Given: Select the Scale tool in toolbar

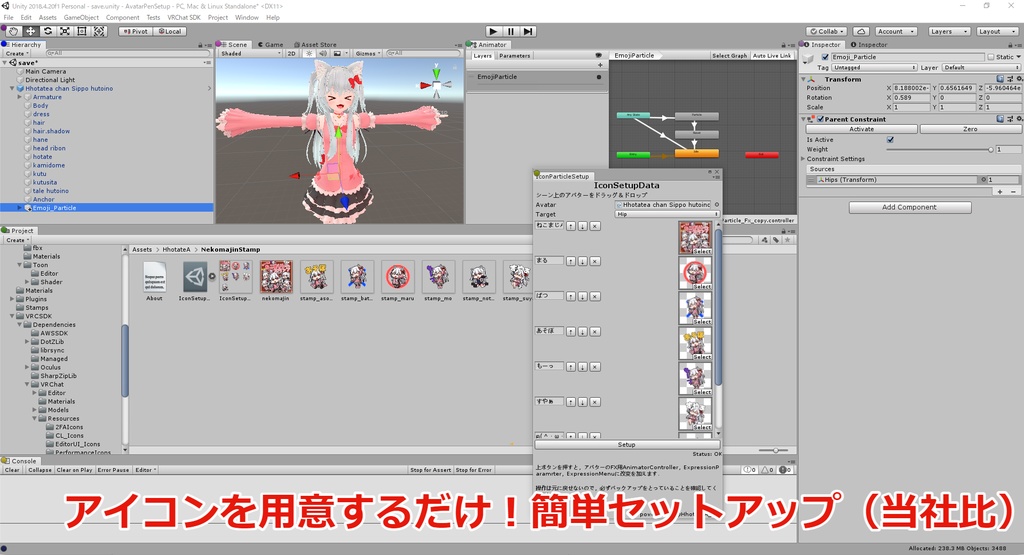Looking at the screenshot, I should pyautogui.click(x=65, y=31).
